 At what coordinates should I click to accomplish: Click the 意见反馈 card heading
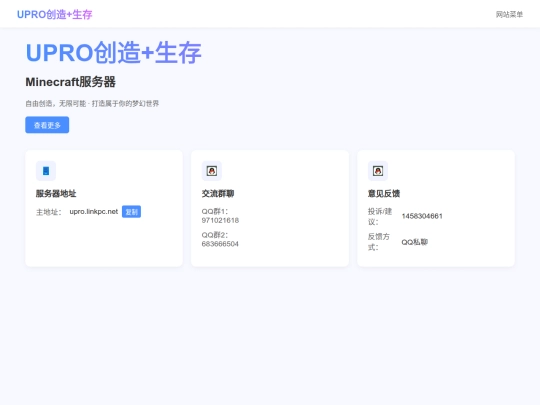(x=384, y=194)
